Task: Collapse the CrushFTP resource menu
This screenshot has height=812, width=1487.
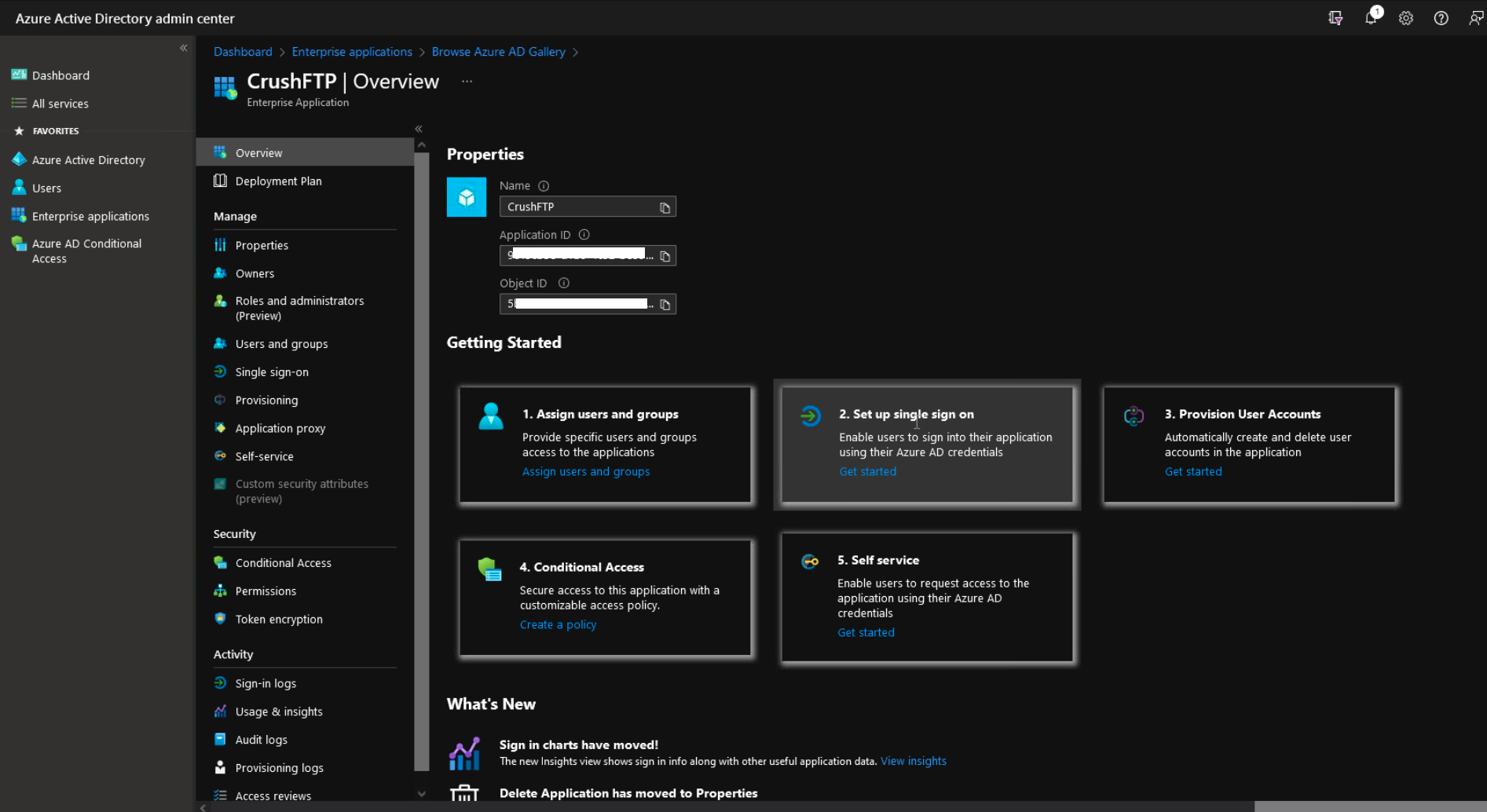Action: pyautogui.click(x=419, y=129)
